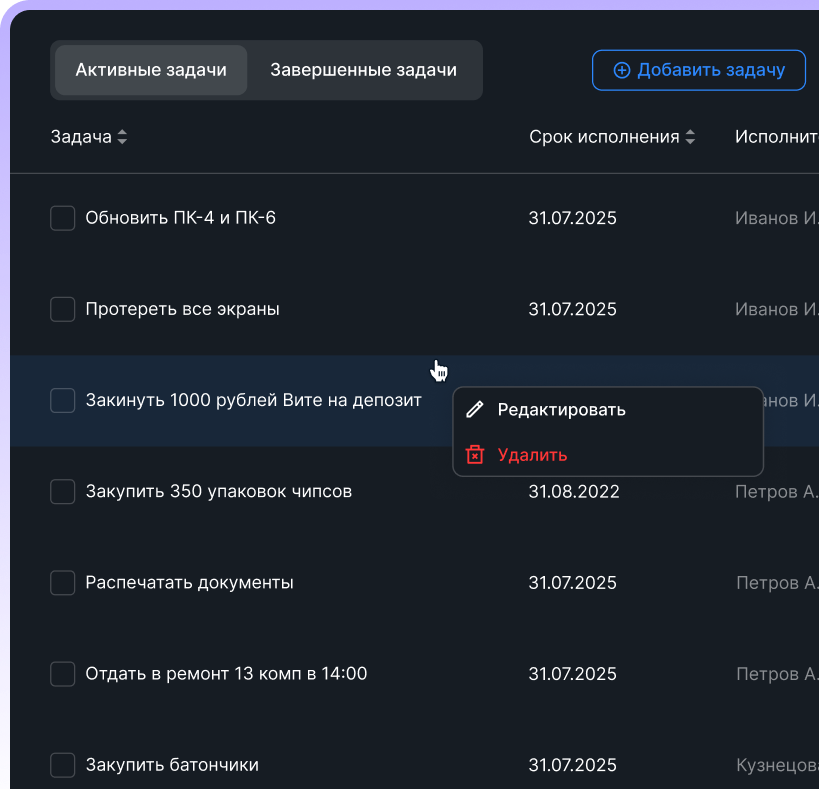Select the Активные задачи tab
Viewport: 819px width, 789px height.
tap(151, 70)
